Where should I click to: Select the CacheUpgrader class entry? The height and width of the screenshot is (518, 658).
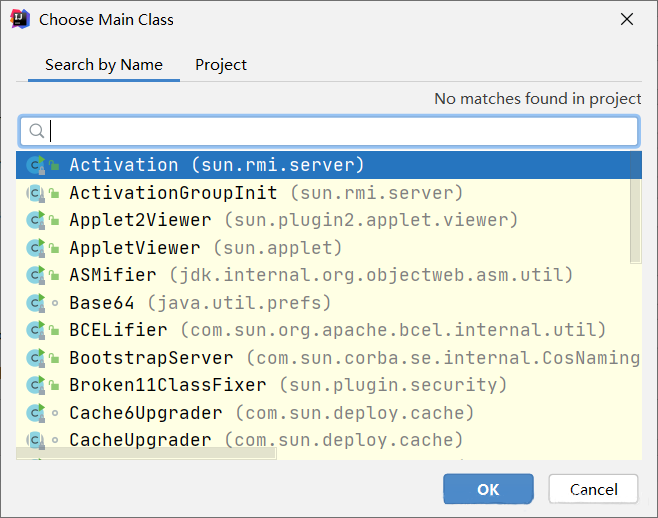click(x=140, y=440)
